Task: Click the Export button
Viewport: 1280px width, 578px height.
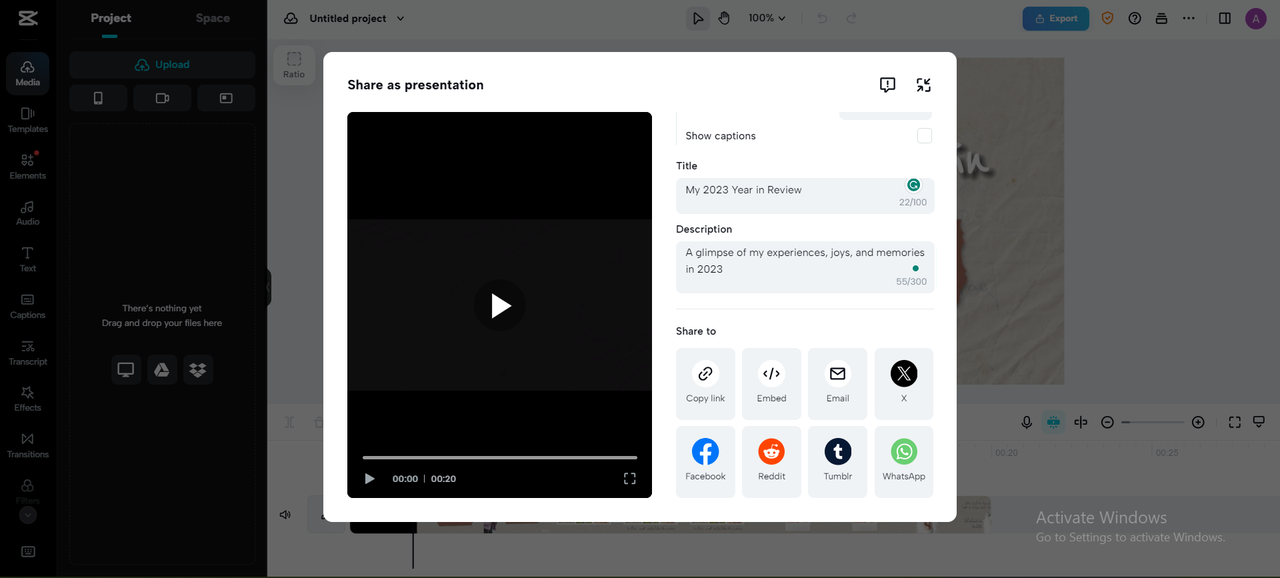Action: click(1056, 18)
